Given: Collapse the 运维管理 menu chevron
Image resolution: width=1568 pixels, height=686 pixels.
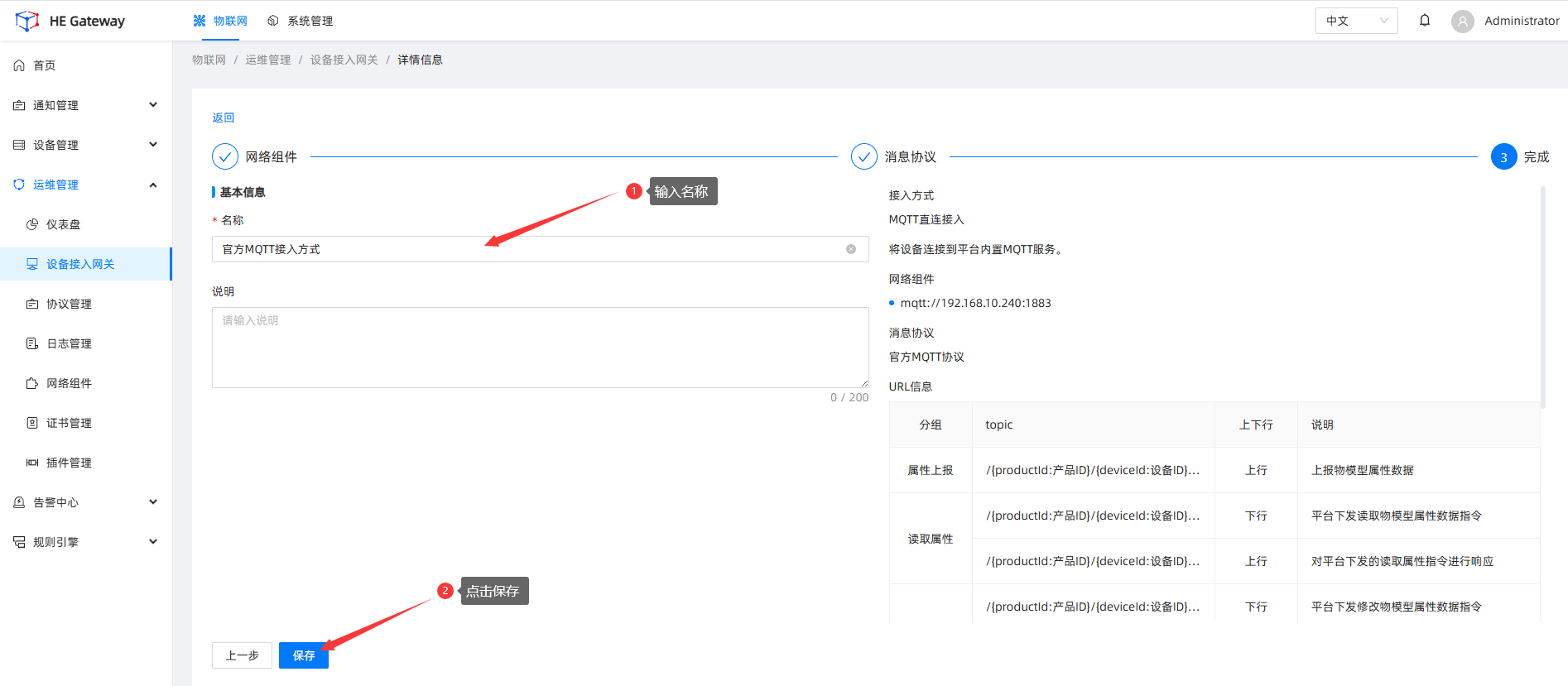Looking at the screenshot, I should 153,185.
